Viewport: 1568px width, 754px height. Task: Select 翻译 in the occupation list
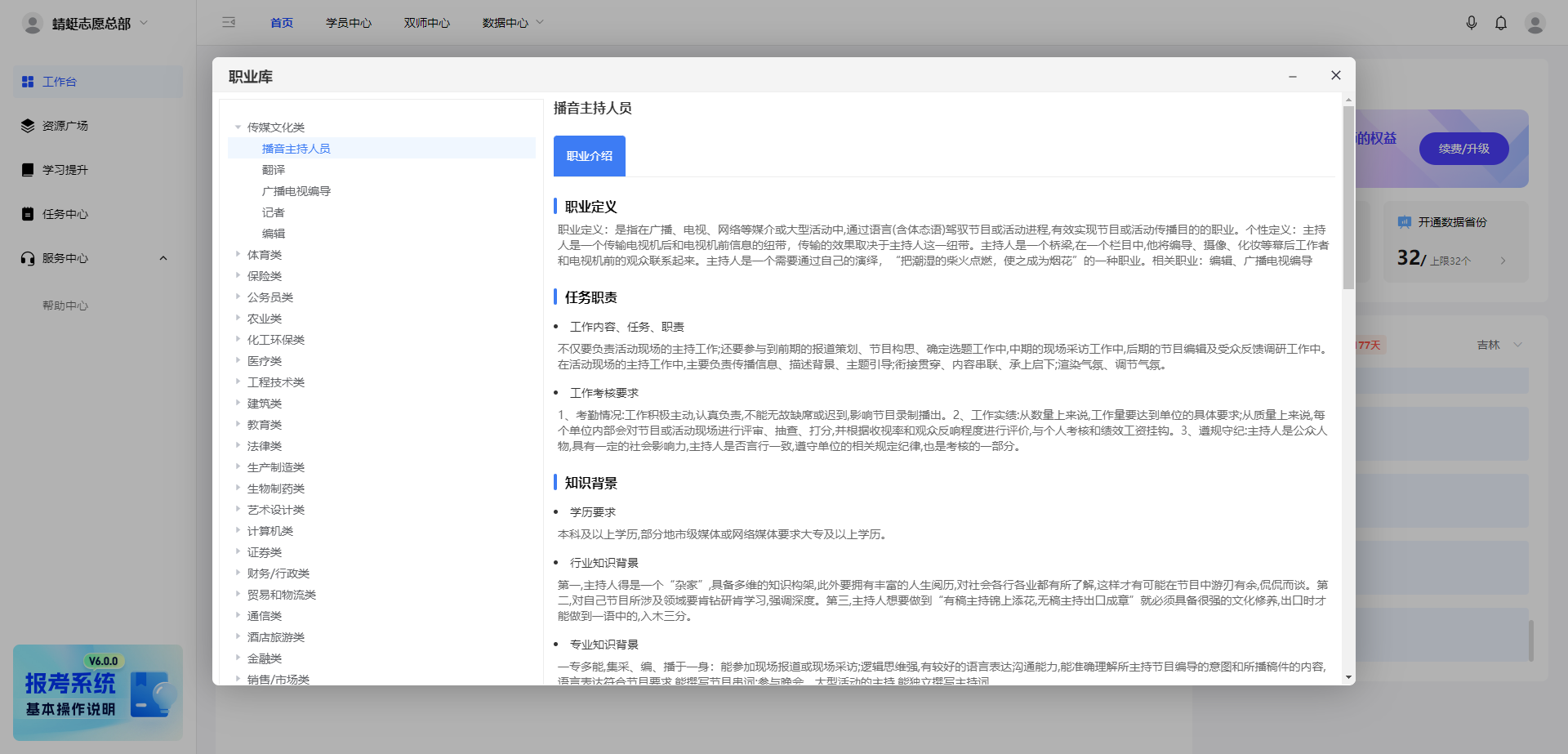274,169
